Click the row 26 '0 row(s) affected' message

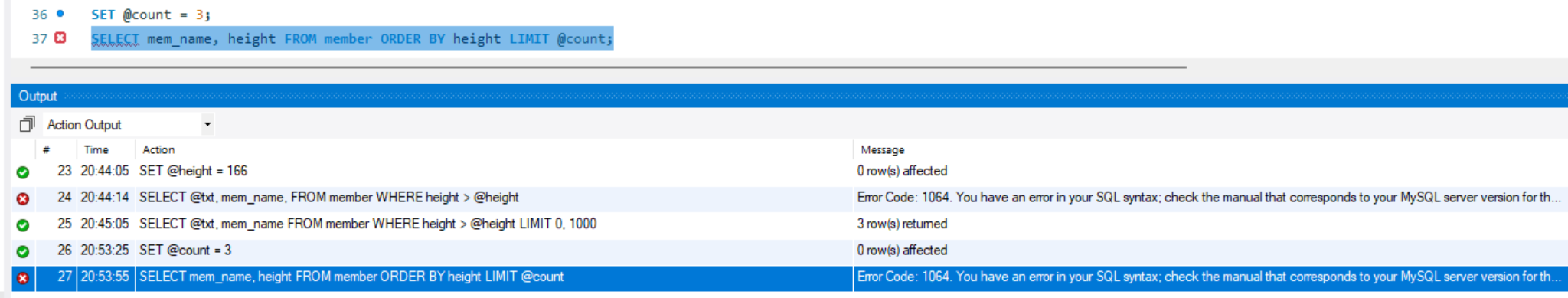pyautogui.click(x=902, y=250)
